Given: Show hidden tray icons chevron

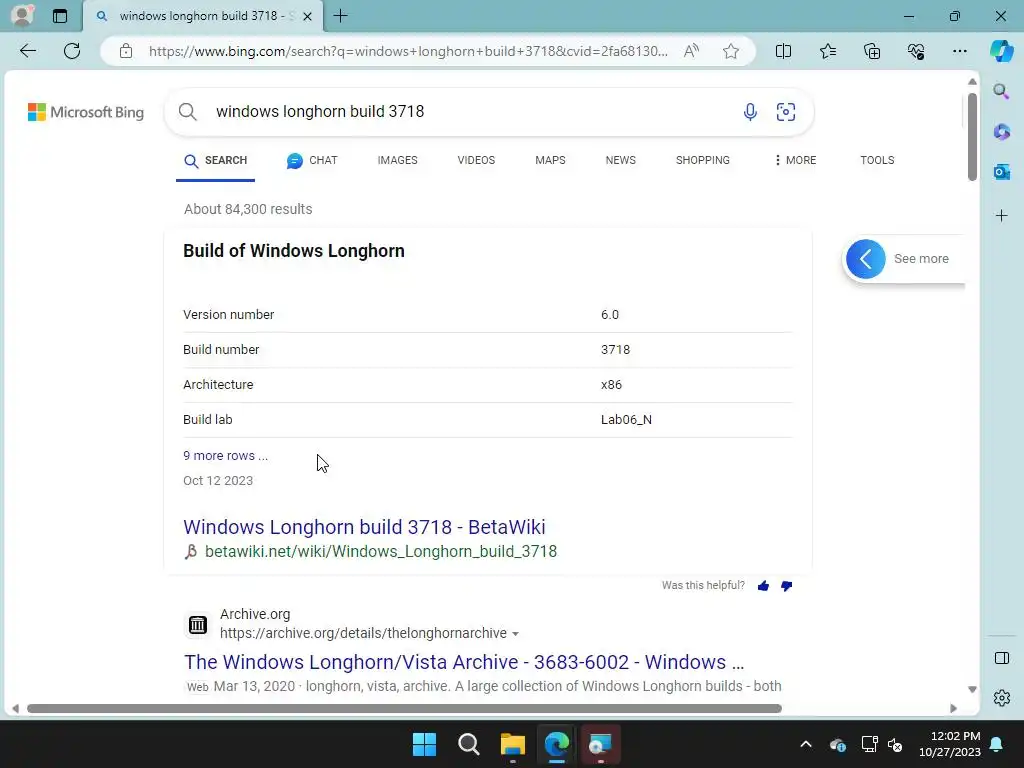Looking at the screenshot, I should click(806, 744).
